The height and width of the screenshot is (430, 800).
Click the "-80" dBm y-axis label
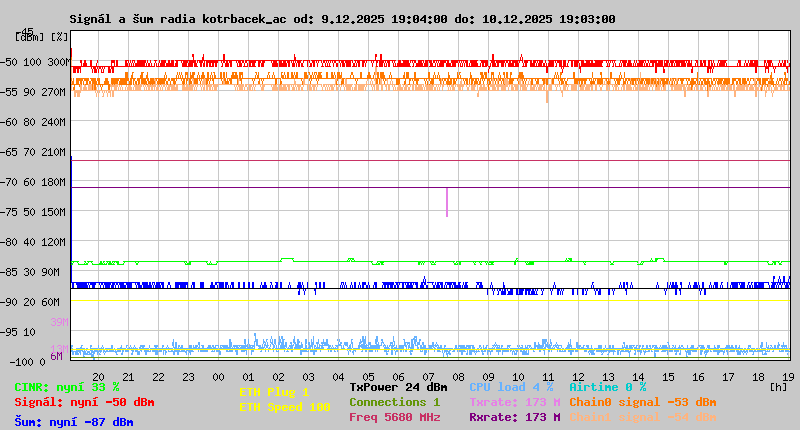click(x=9, y=242)
